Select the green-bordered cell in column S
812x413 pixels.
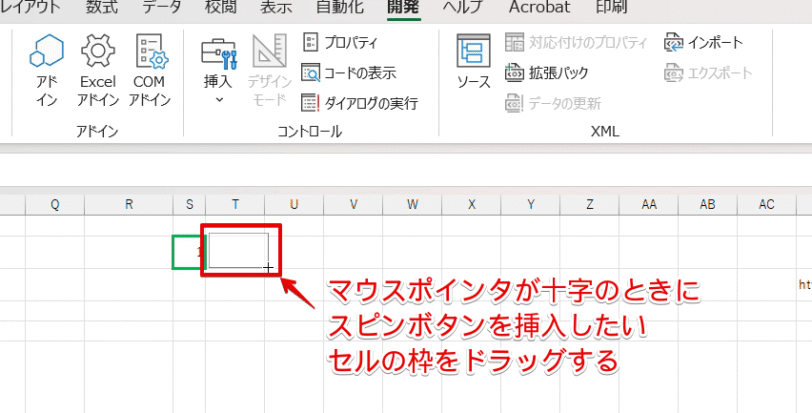coord(186,252)
